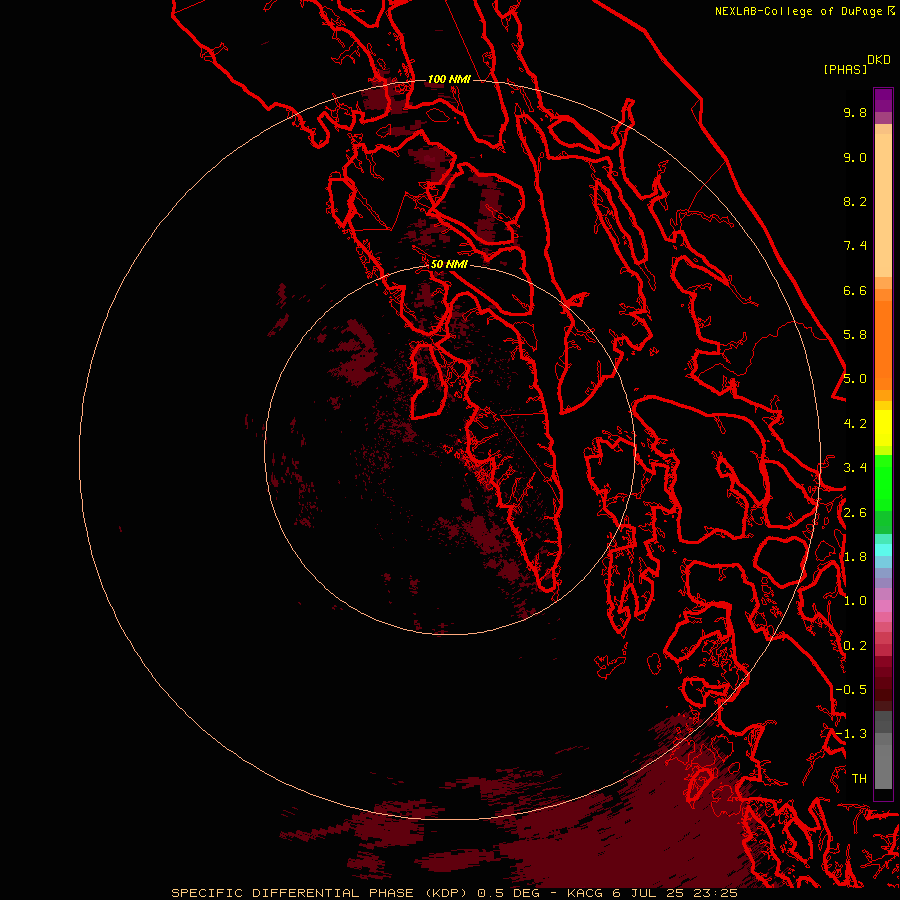
Task: Click the 7.4 value on the color scale
Action: [855, 246]
